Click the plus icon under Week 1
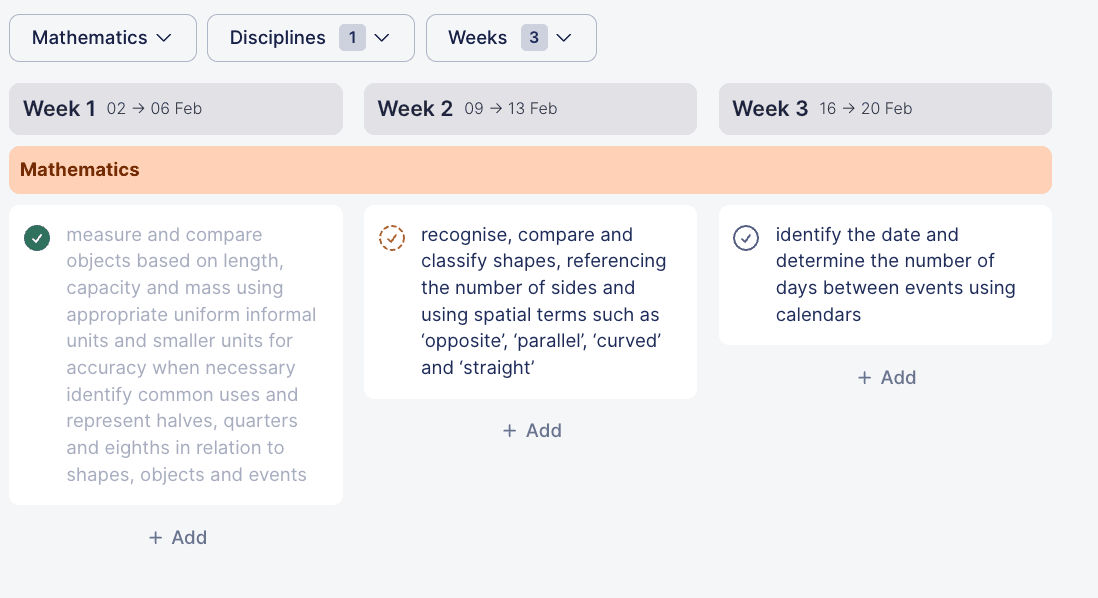The image size is (1098, 598). (155, 538)
